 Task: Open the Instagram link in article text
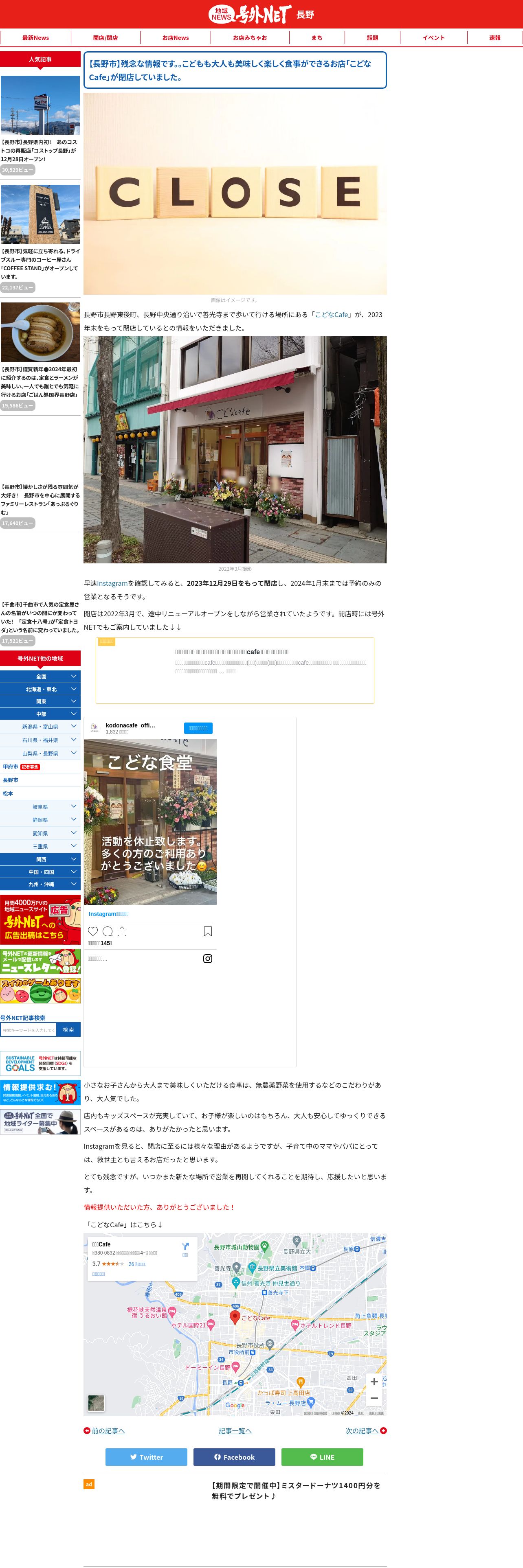point(113,583)
